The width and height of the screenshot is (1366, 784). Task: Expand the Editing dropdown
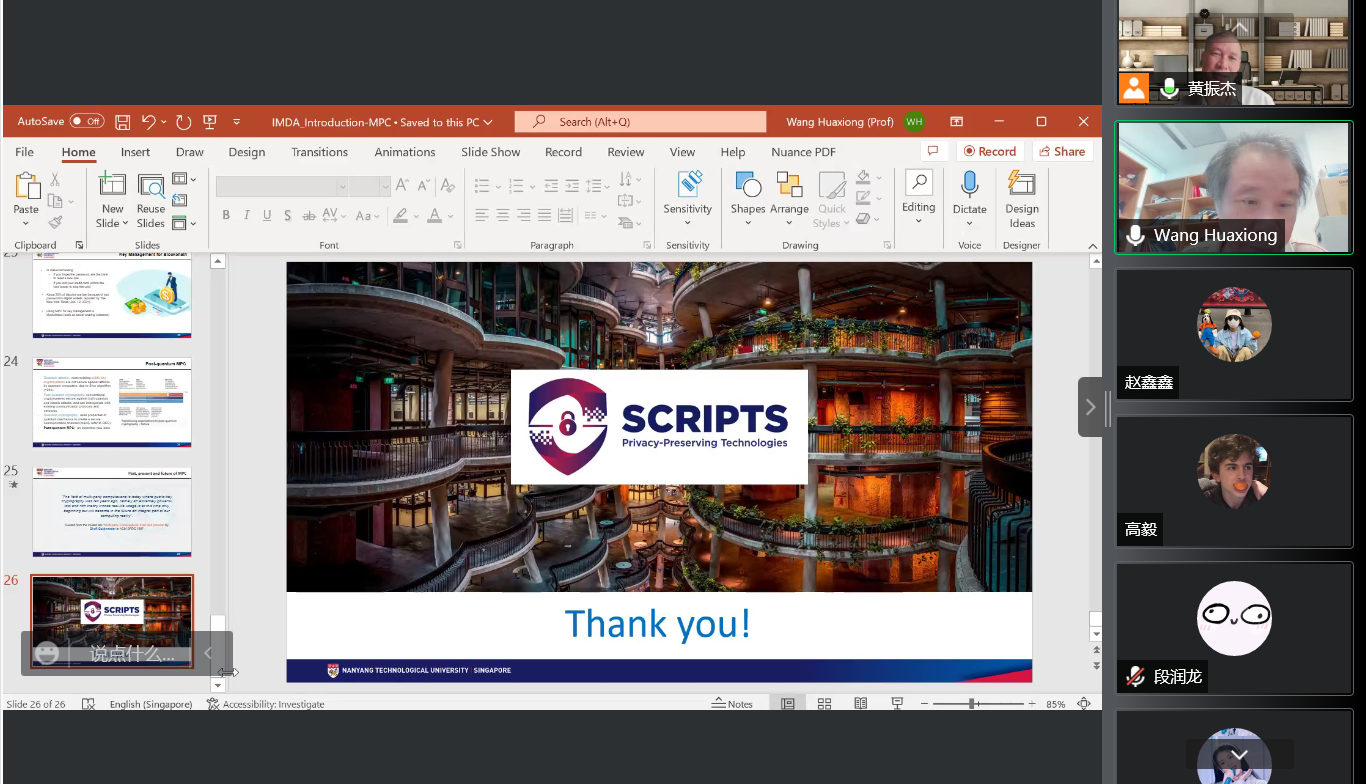tap(918, 195)
